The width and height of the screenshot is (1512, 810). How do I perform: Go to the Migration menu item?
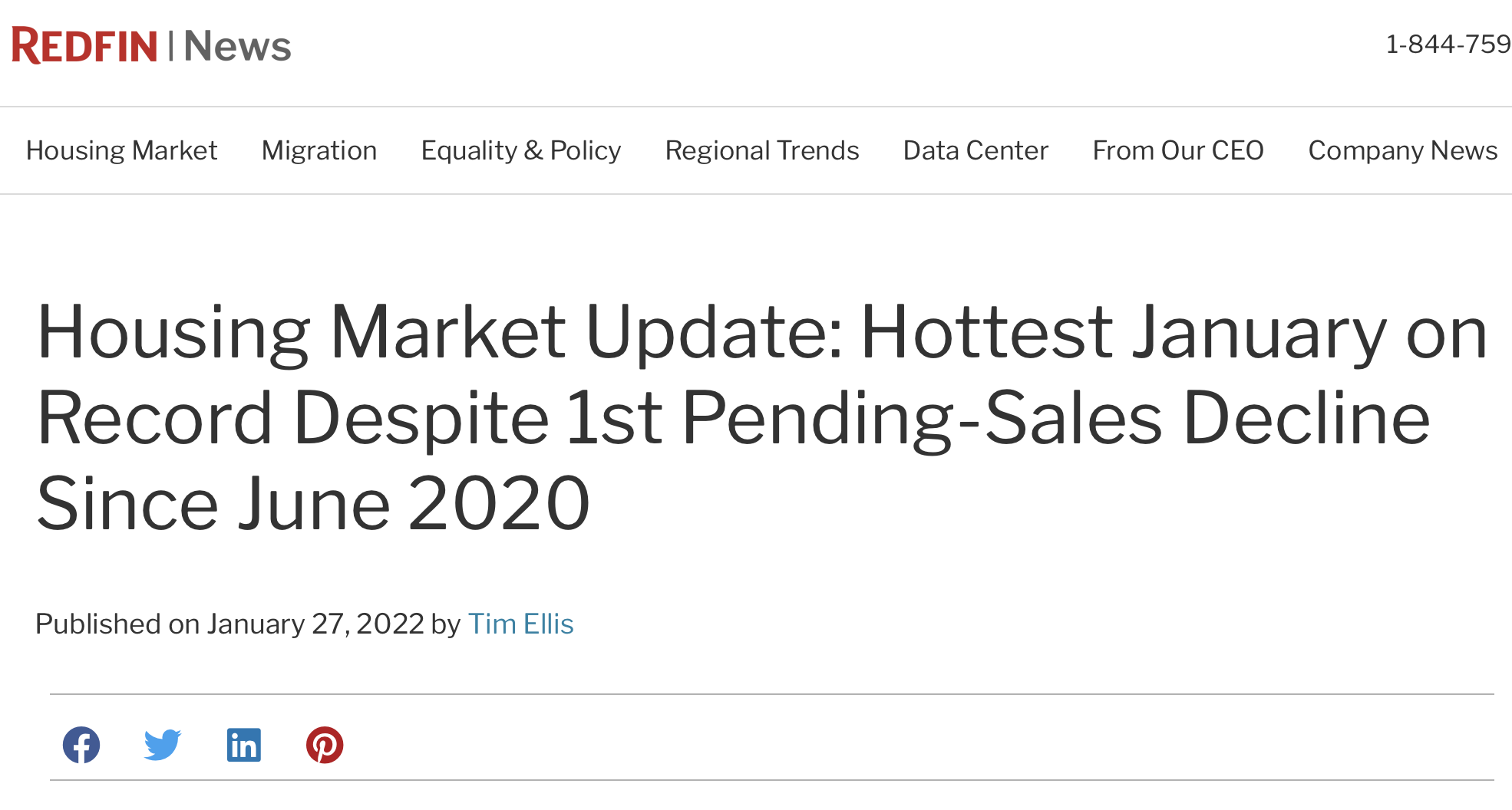click(x=319, y=150)
